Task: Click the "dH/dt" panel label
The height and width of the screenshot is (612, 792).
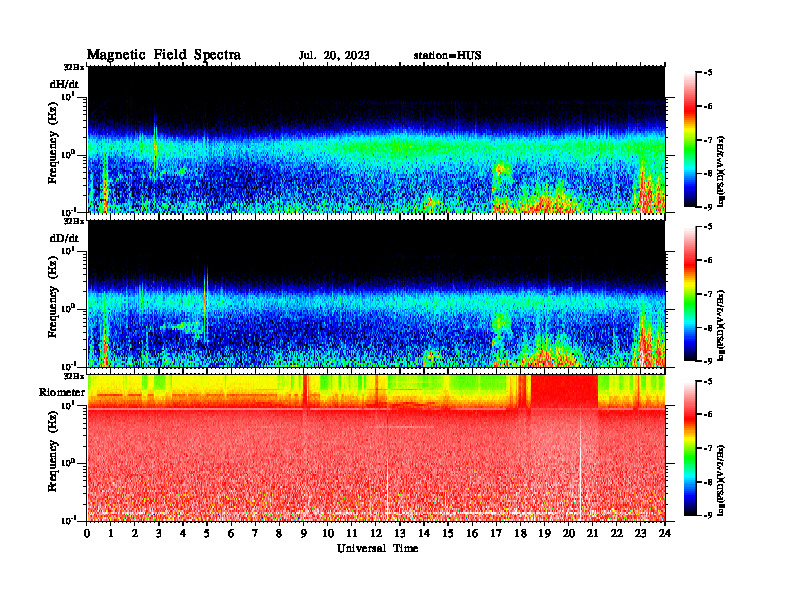Action: [x=64, y=84]
